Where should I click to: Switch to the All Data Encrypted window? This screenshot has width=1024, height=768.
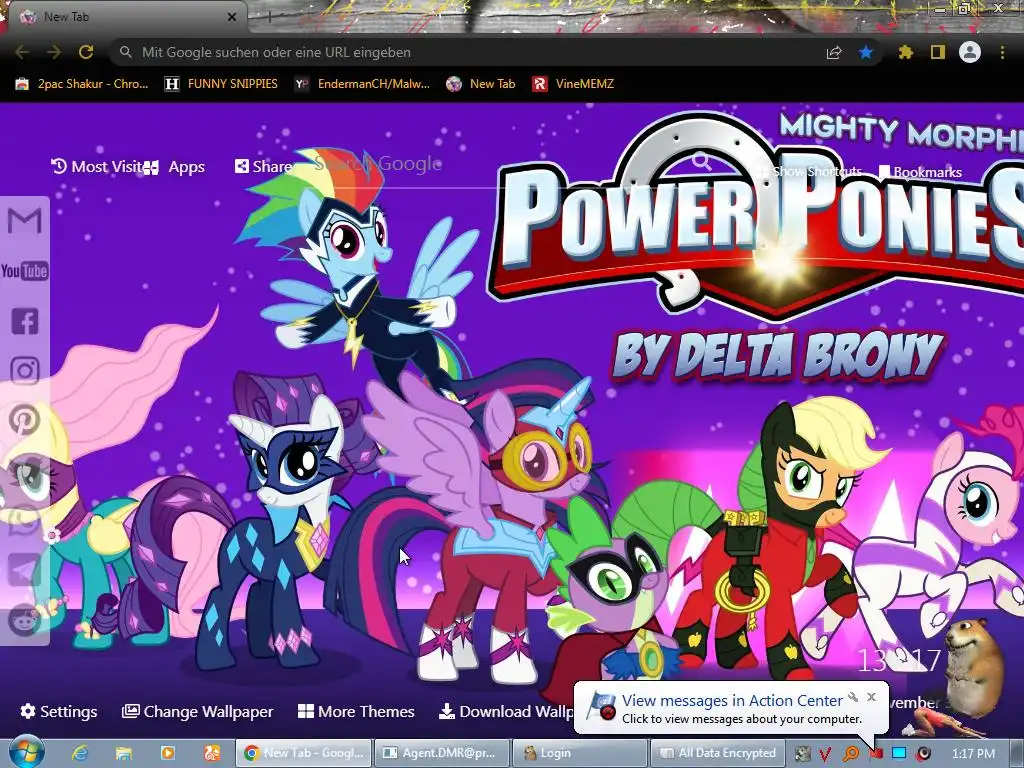point(718,753)
